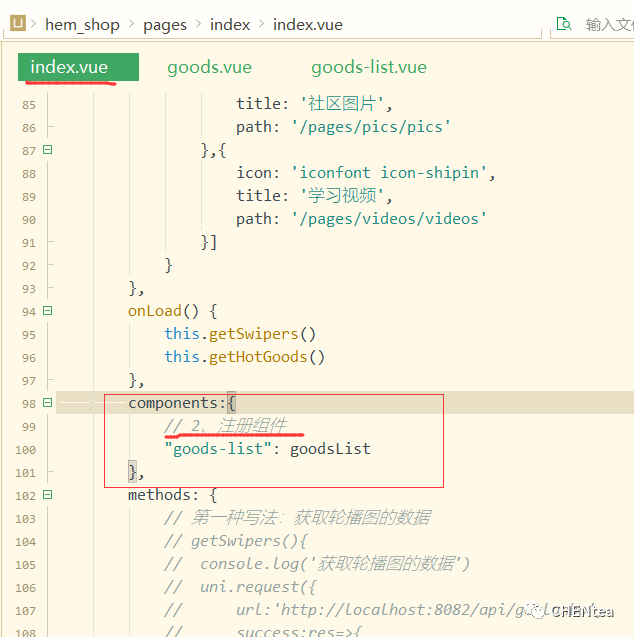Click the '/pages/videos/videos' path string

[x=389, y=219]
